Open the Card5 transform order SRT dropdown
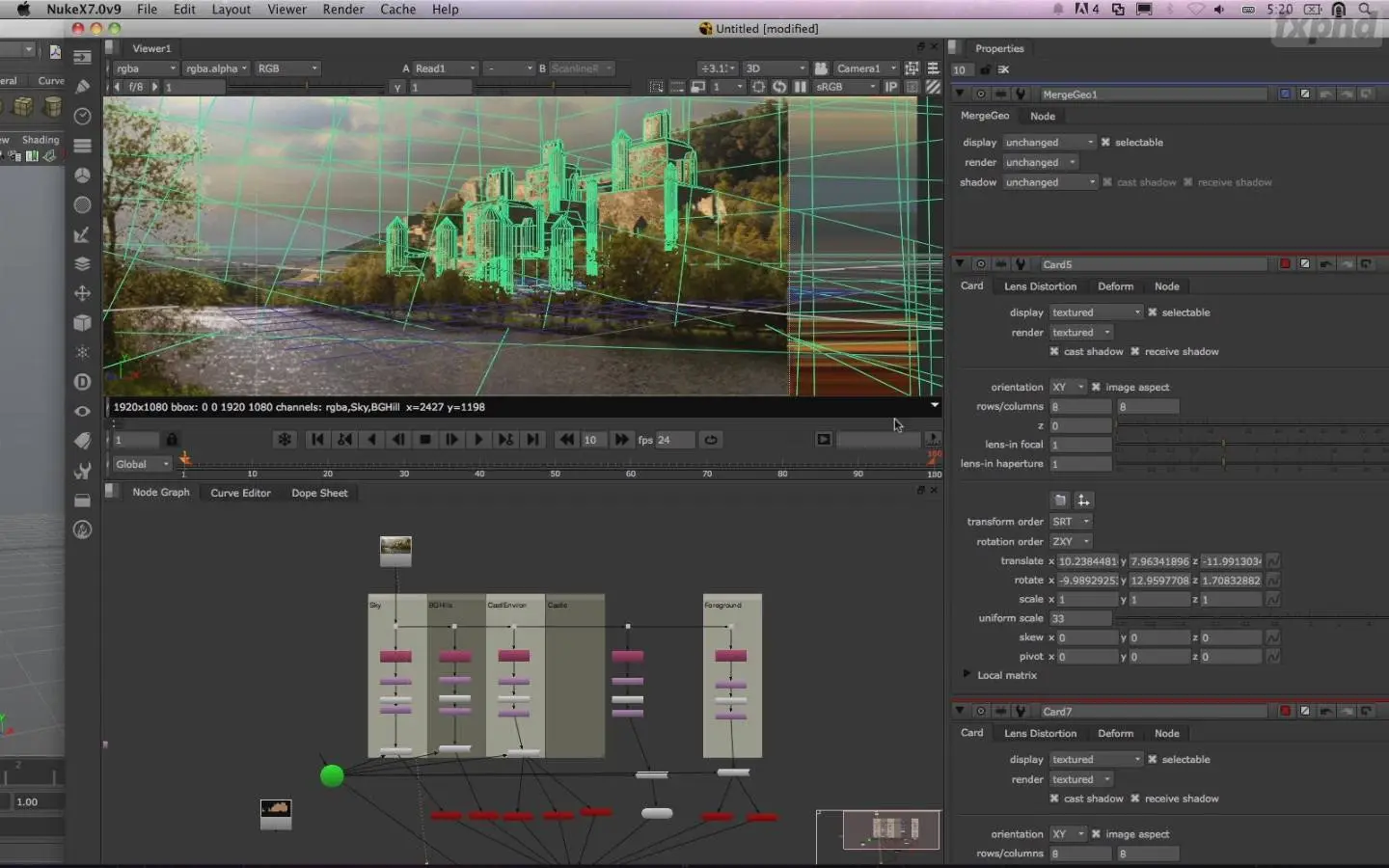 coord(1071,522)
